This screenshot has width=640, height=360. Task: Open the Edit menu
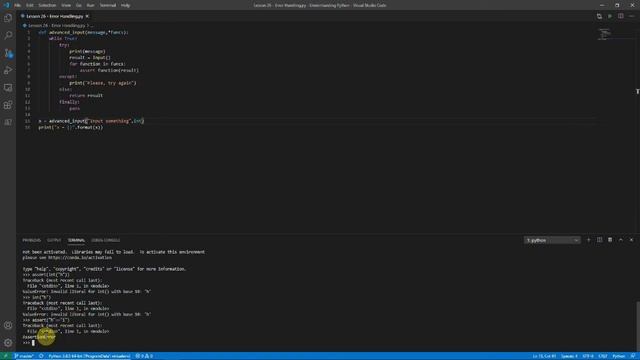pyautogui.click(x=30, y=5)
